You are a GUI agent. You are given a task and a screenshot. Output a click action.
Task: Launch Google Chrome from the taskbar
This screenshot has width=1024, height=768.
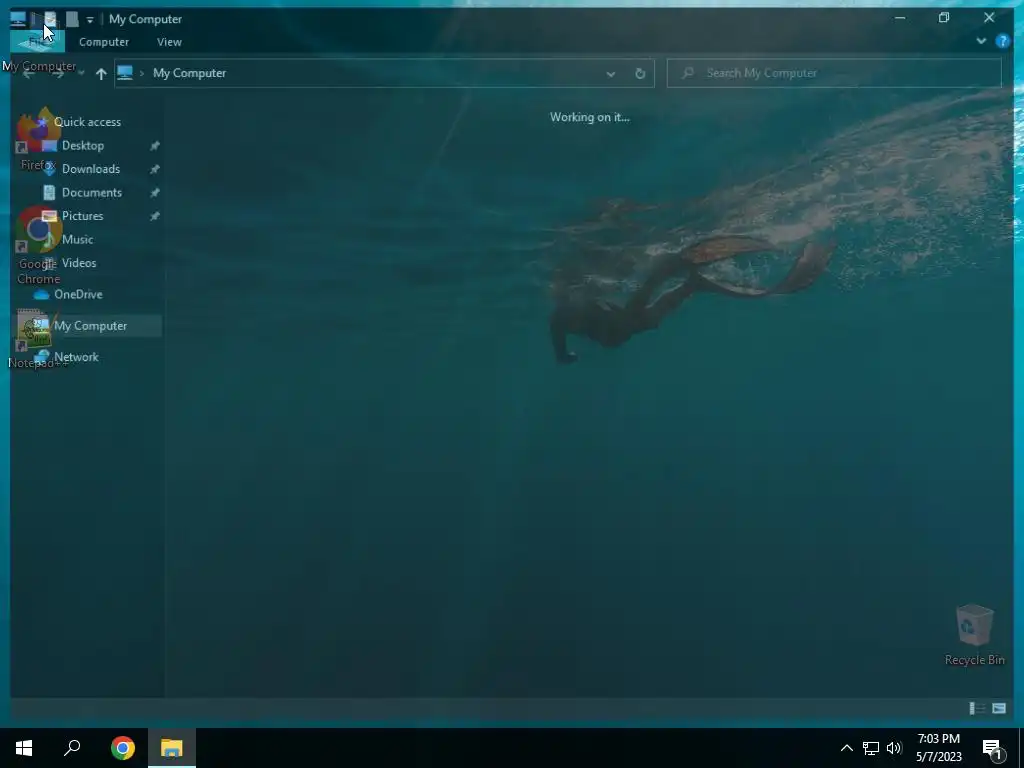click(123, 748)
